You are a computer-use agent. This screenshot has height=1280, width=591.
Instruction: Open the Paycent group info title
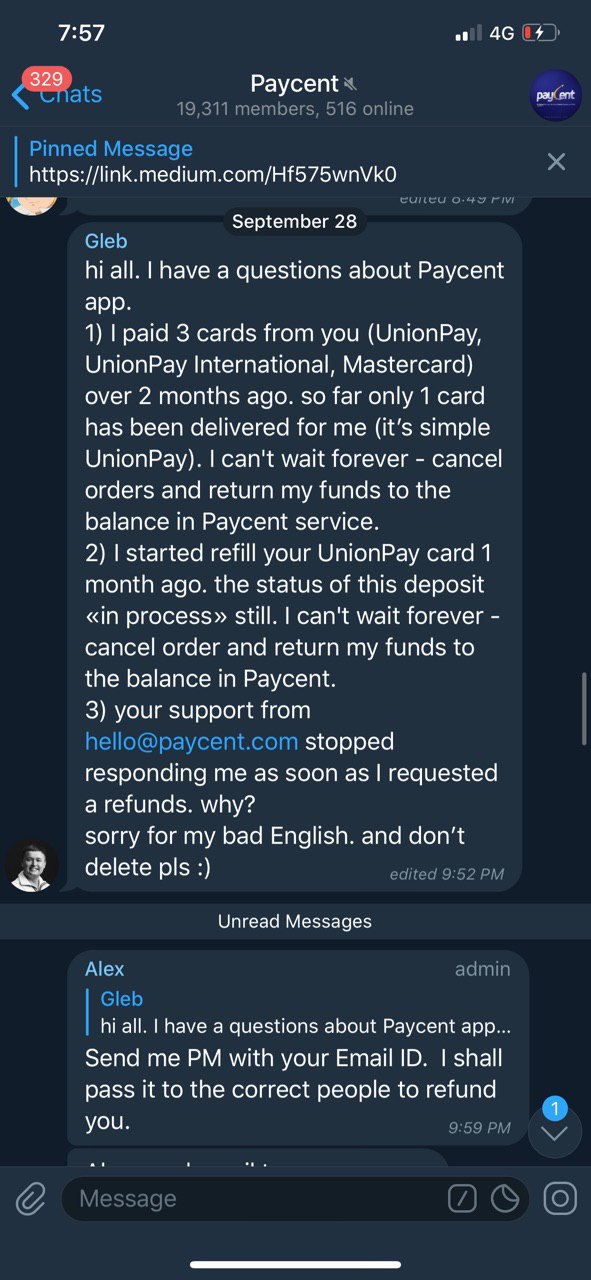point(295,84)
